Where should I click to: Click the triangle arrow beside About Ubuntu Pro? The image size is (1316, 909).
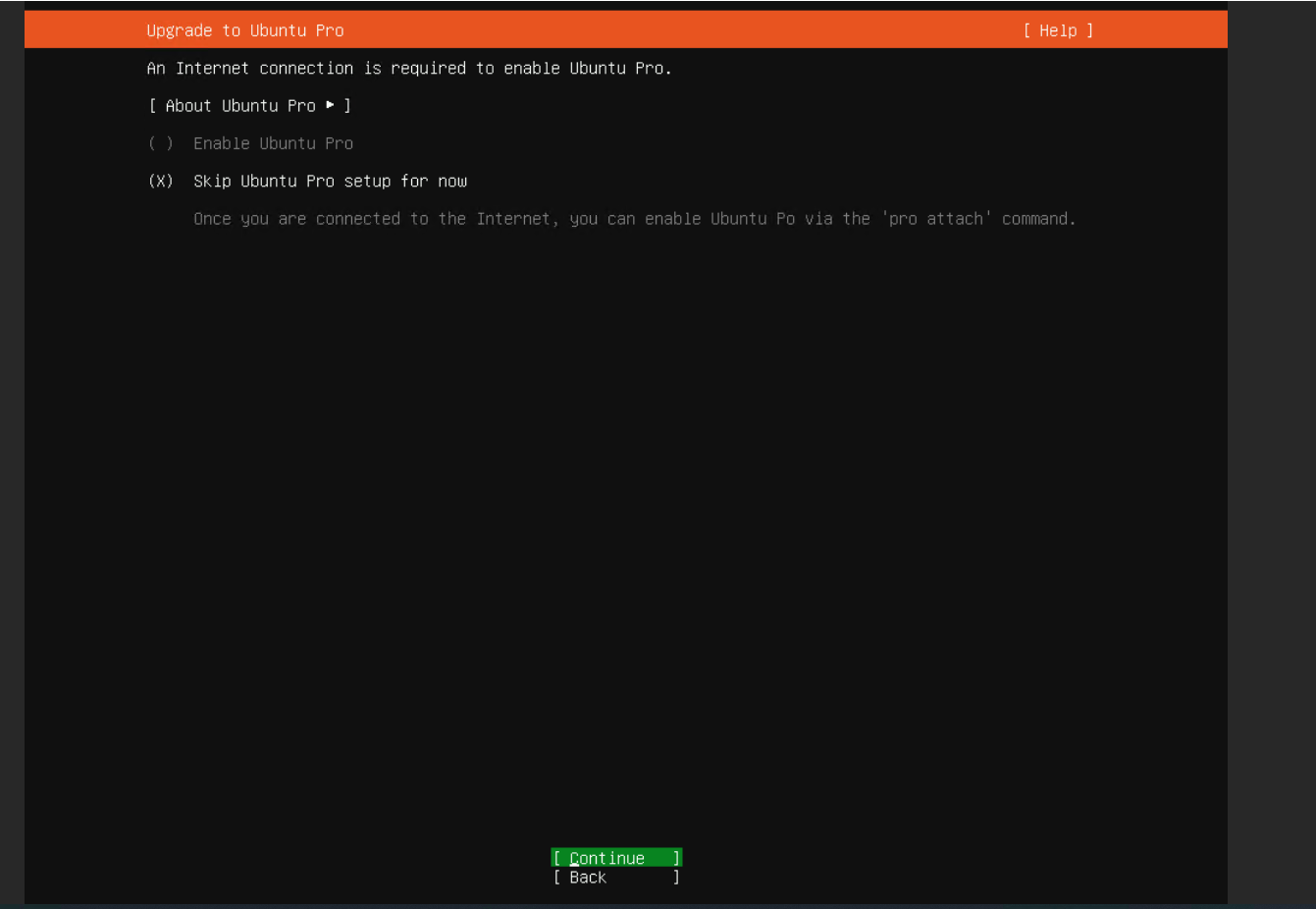click(x=331, y=105)
